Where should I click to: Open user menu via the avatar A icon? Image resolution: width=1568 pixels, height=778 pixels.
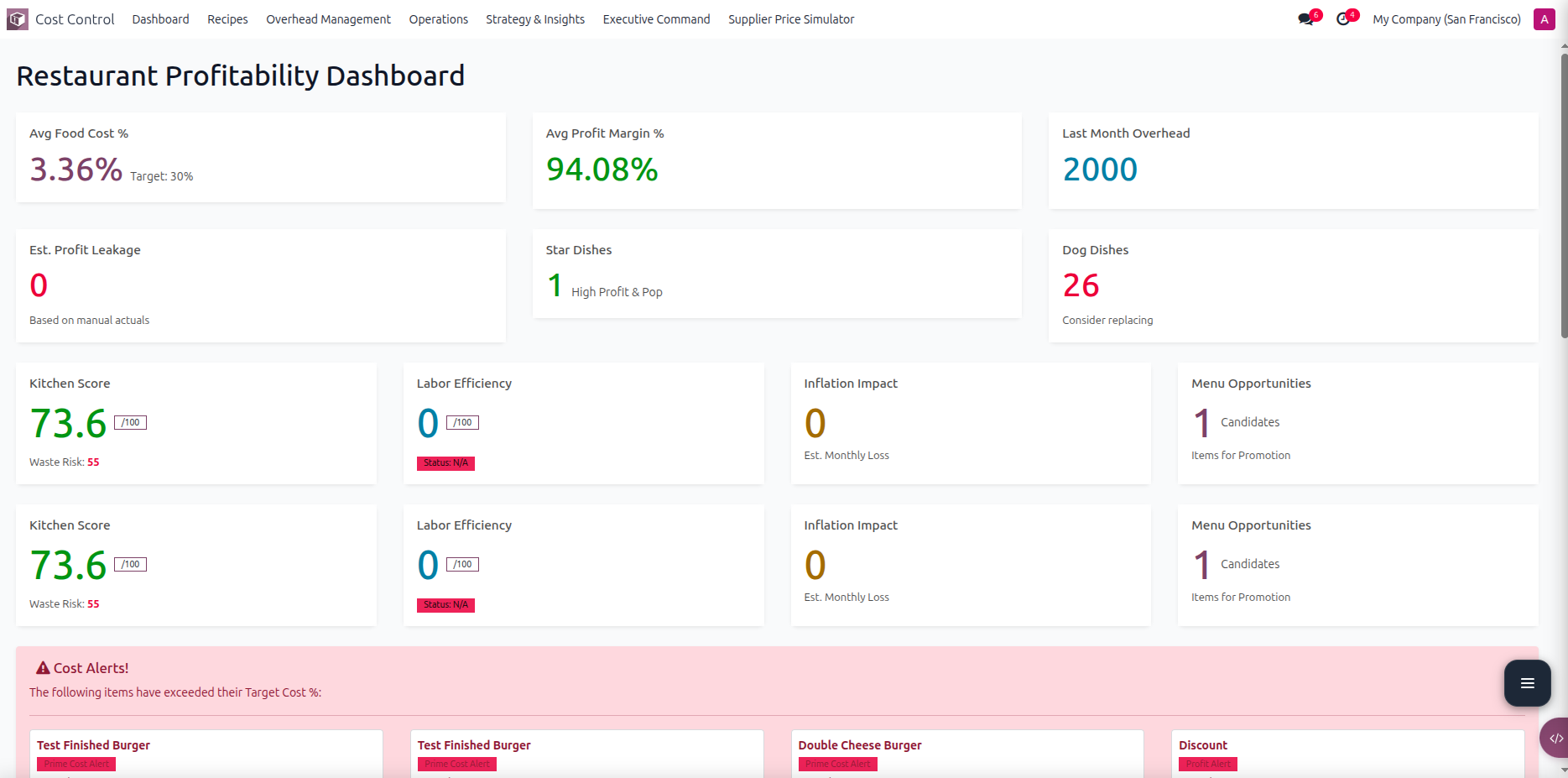tap(1545, 18)
